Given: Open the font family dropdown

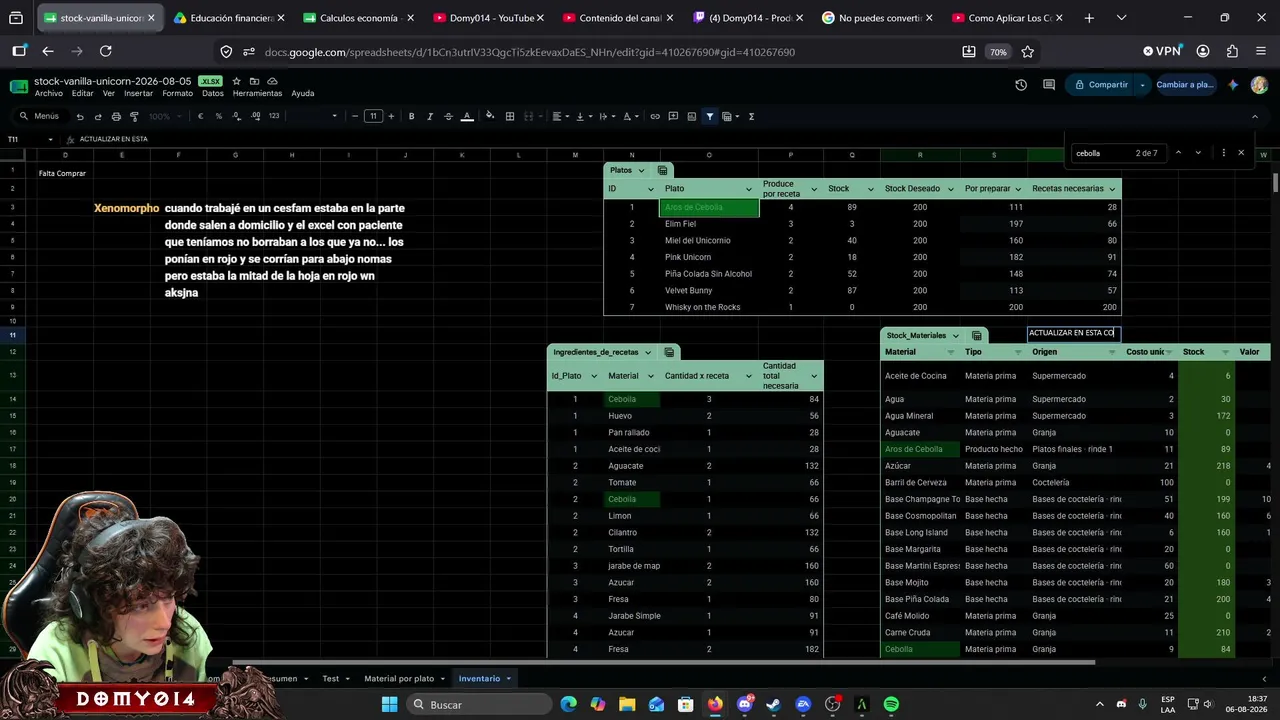Looking at the screenshot, I should tap(314, 116).
